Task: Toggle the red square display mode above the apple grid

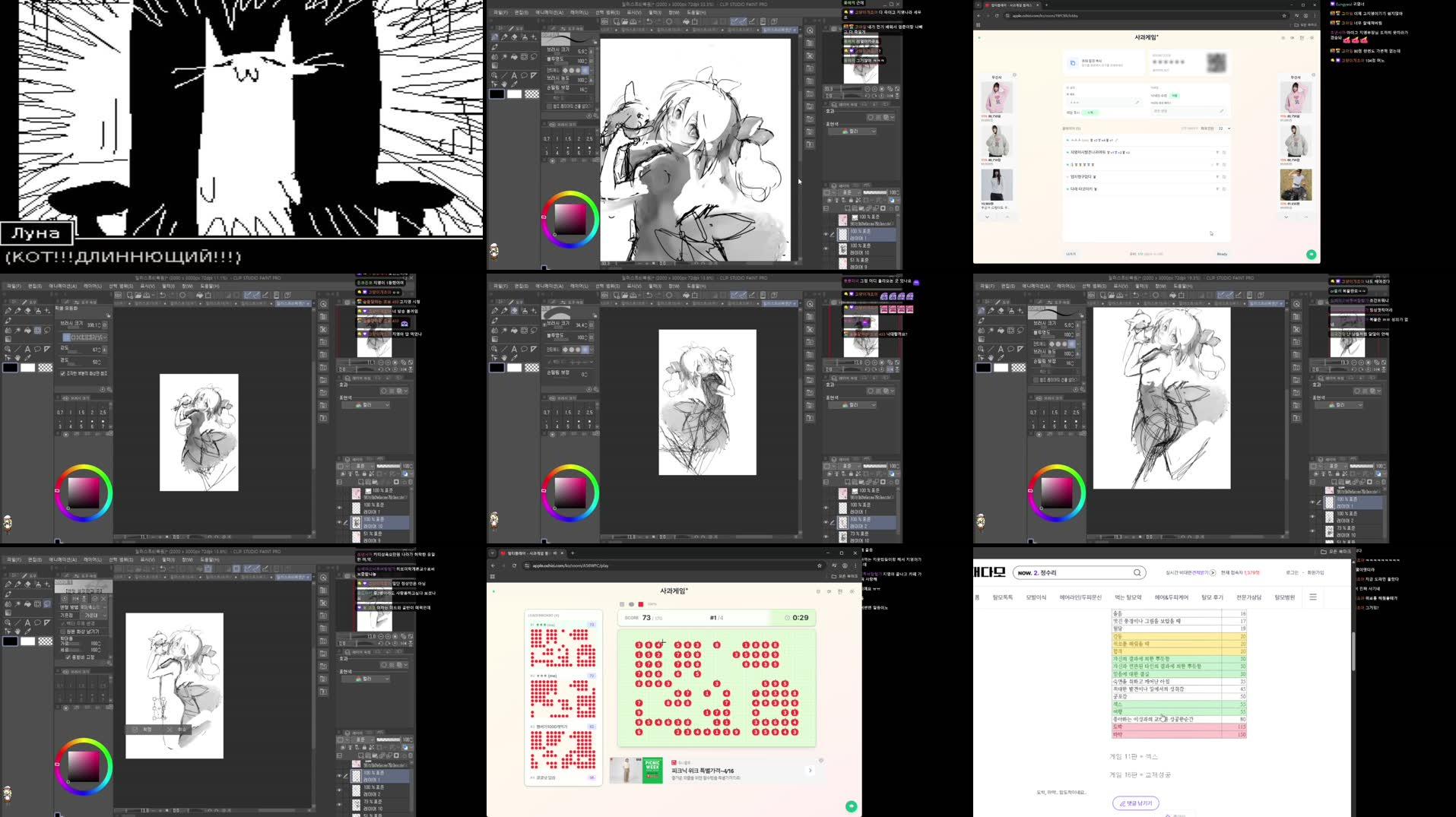Action: click(x=641, y=604)
